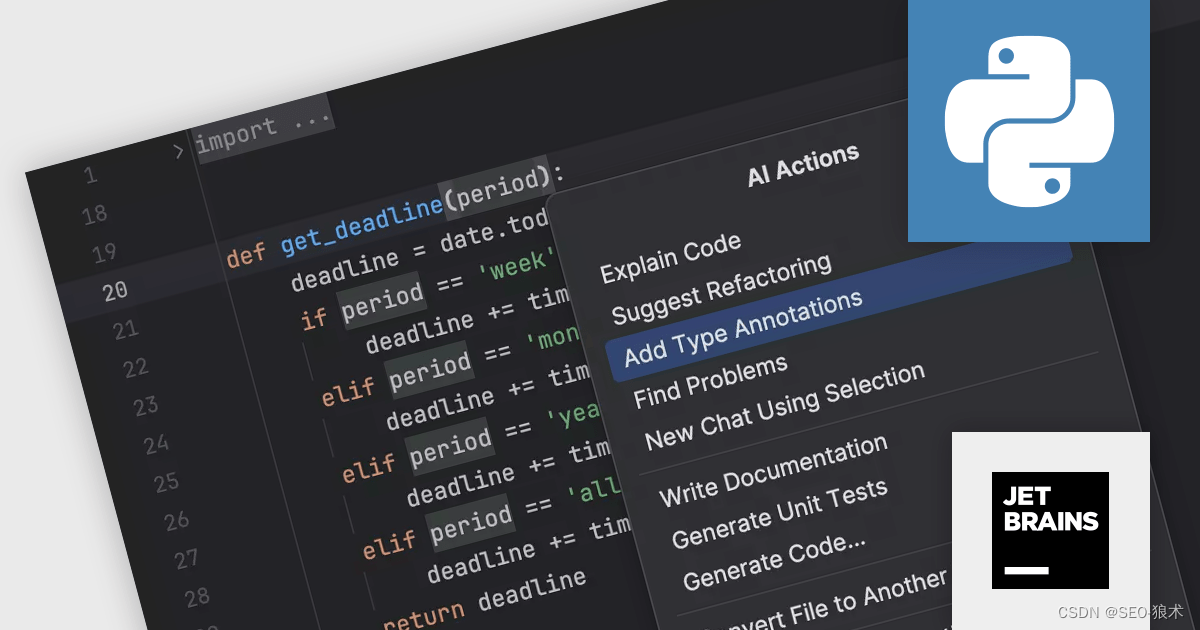Click line number 24 in gutter

click(157, 443)
